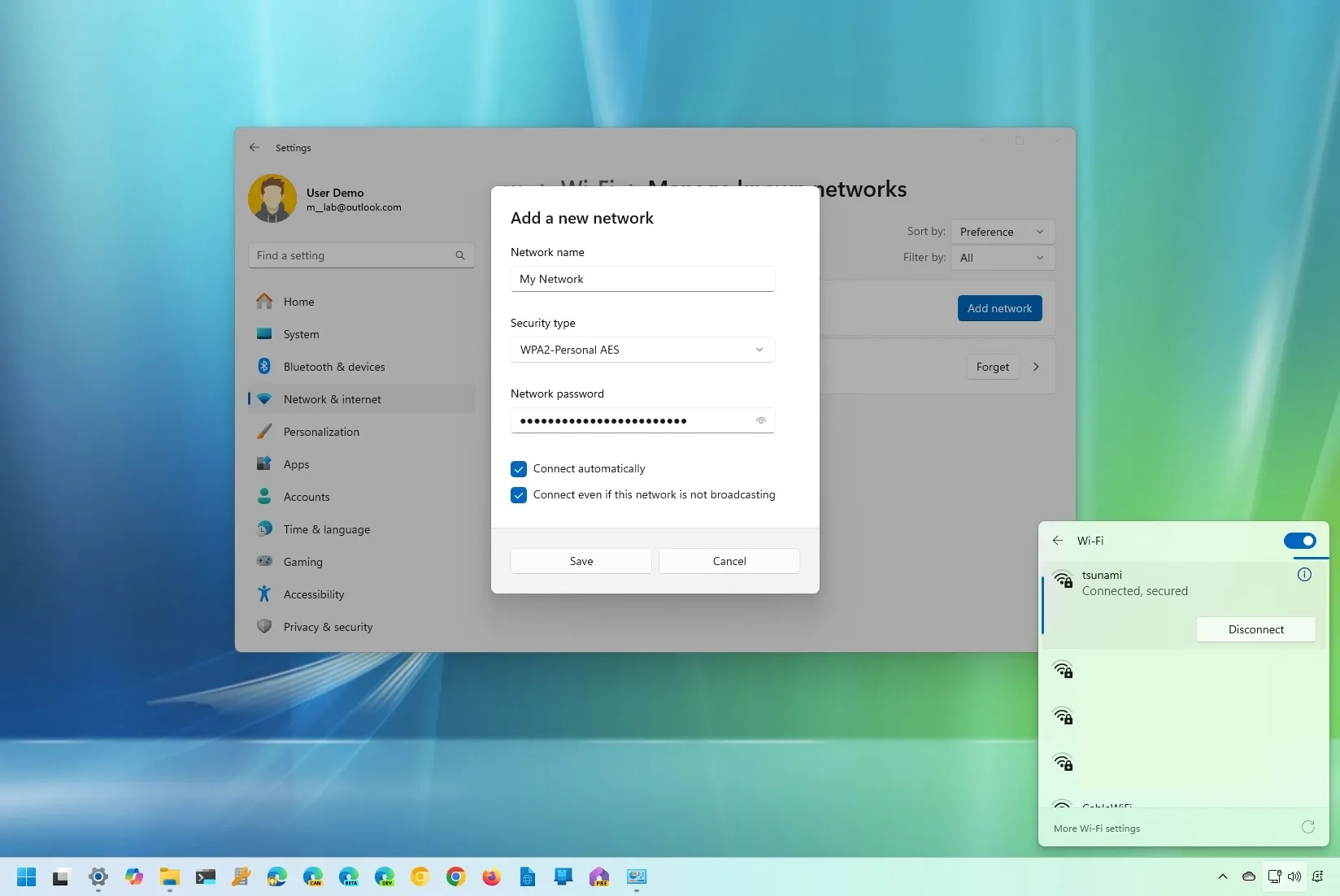Screen dimensions: 1340x896
Task: Select Apps in the Settings sidebar
Action: [x=362, y=464]
